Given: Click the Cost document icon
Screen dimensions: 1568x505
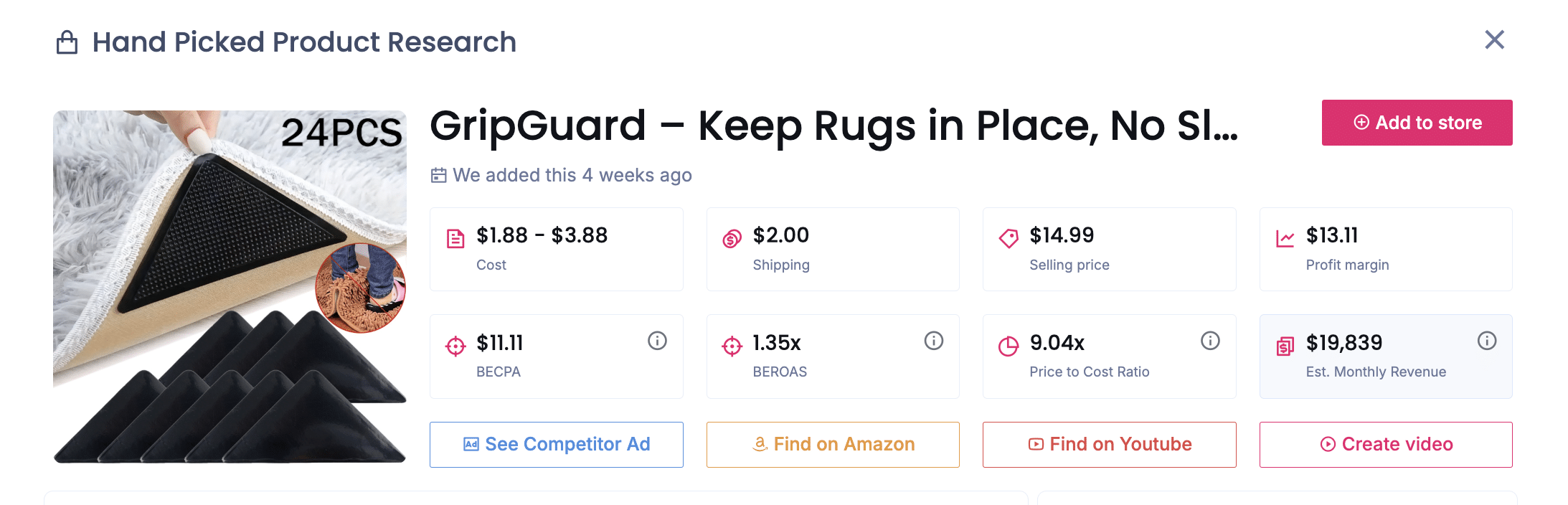Looking at the screenshot, I should 455,239.
